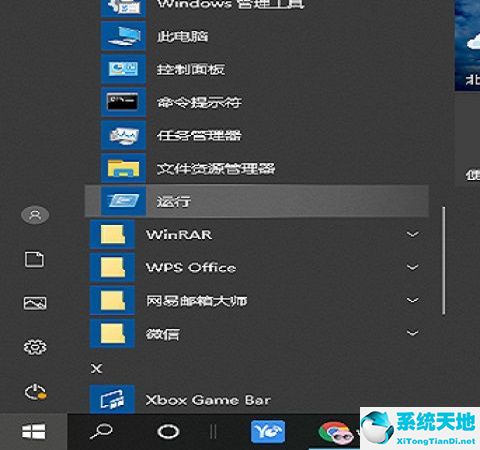This screenshot has width=480, height=450.
Task: Select the 任务管理器 label
Action: (x=199, y=135)
